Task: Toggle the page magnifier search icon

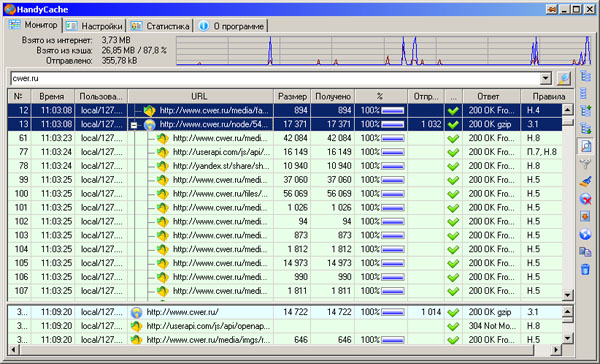Action: point(585,146)
